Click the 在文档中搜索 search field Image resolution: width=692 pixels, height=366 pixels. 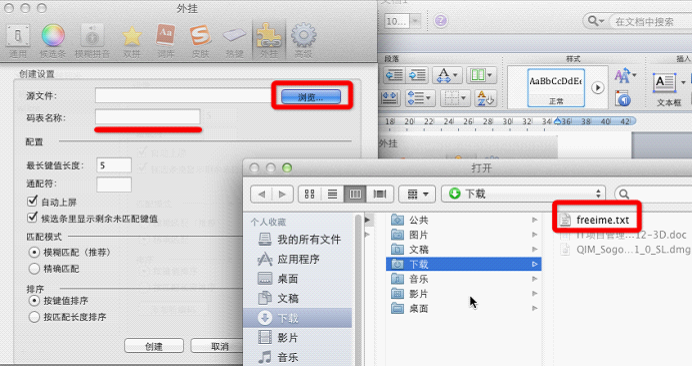(651, 21)
